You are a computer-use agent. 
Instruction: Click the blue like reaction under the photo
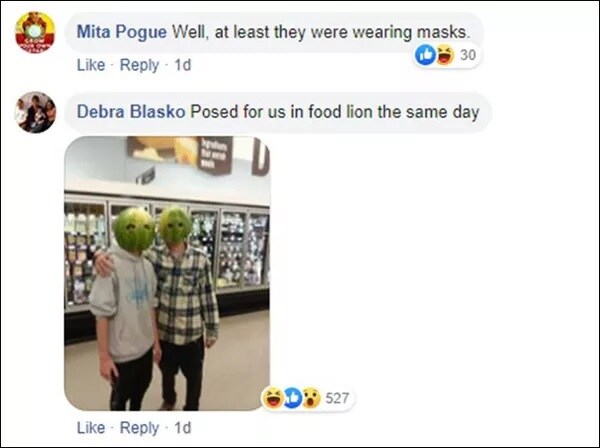coord(292,398)
